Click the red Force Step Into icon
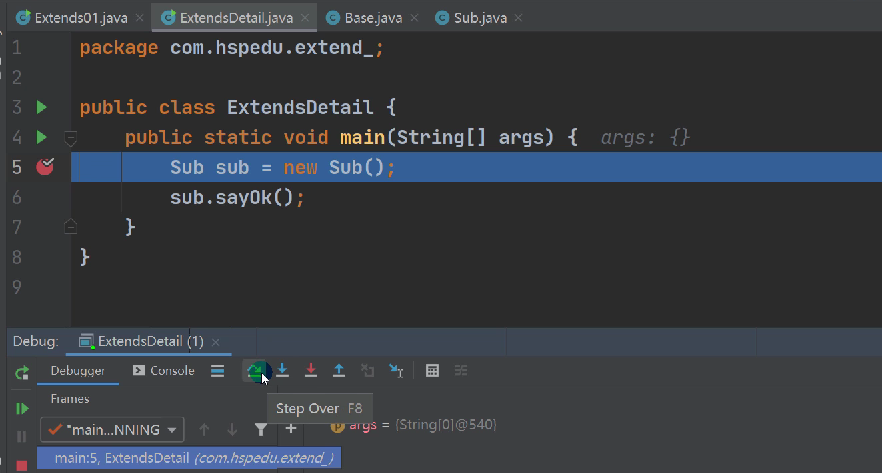Image resolution: width=882 pixels, height=473 pixels. coord(310,370)
